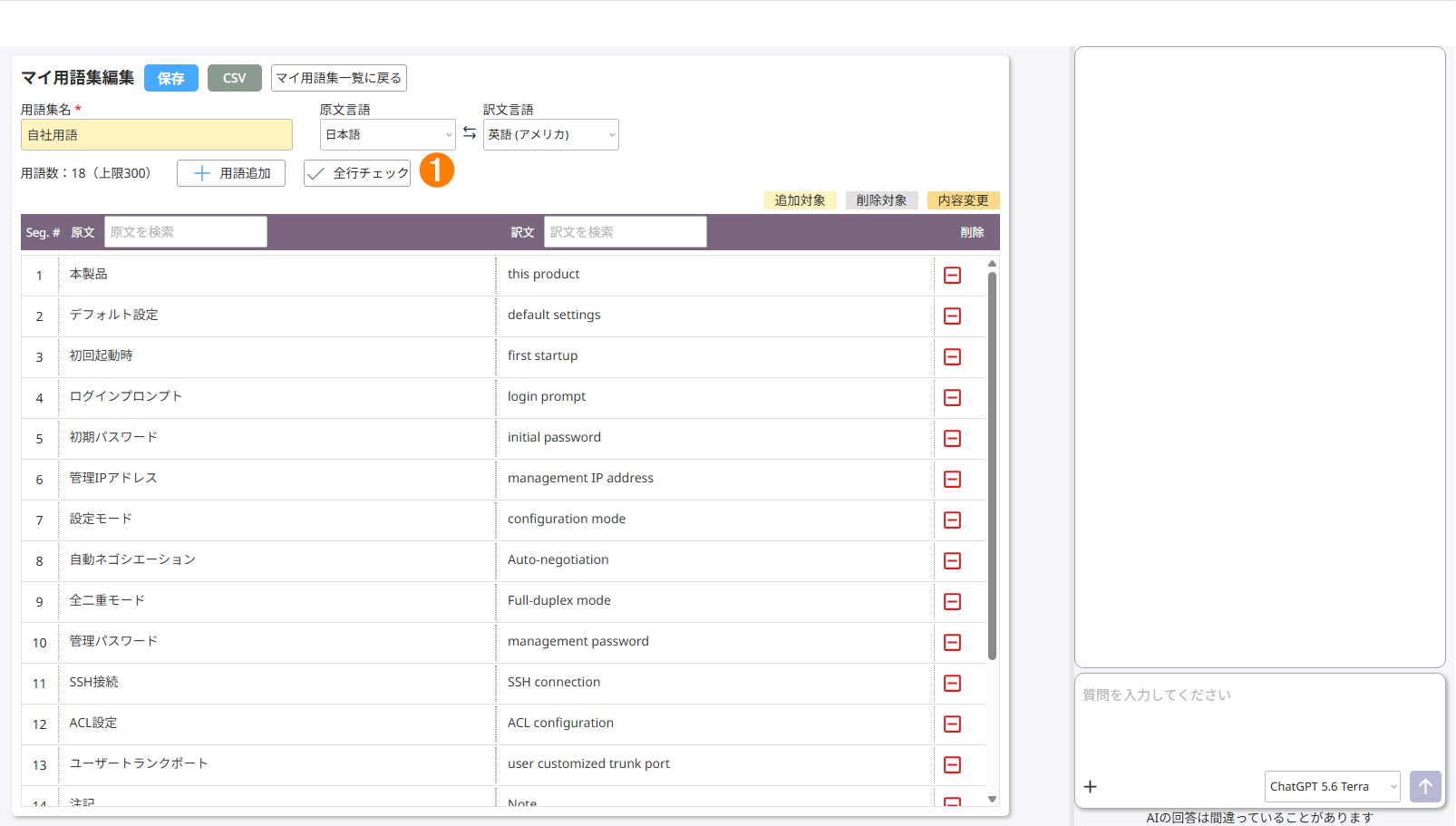1456x826 pixels.
Task: Click the 訳文を検索 search field
Action: coord(626,232)
